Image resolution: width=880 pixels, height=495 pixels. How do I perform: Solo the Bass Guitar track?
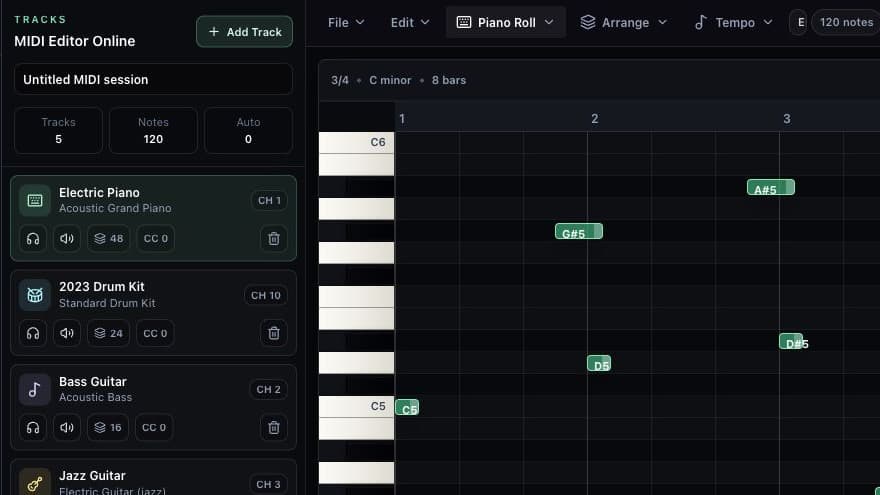tap(33, 428)
